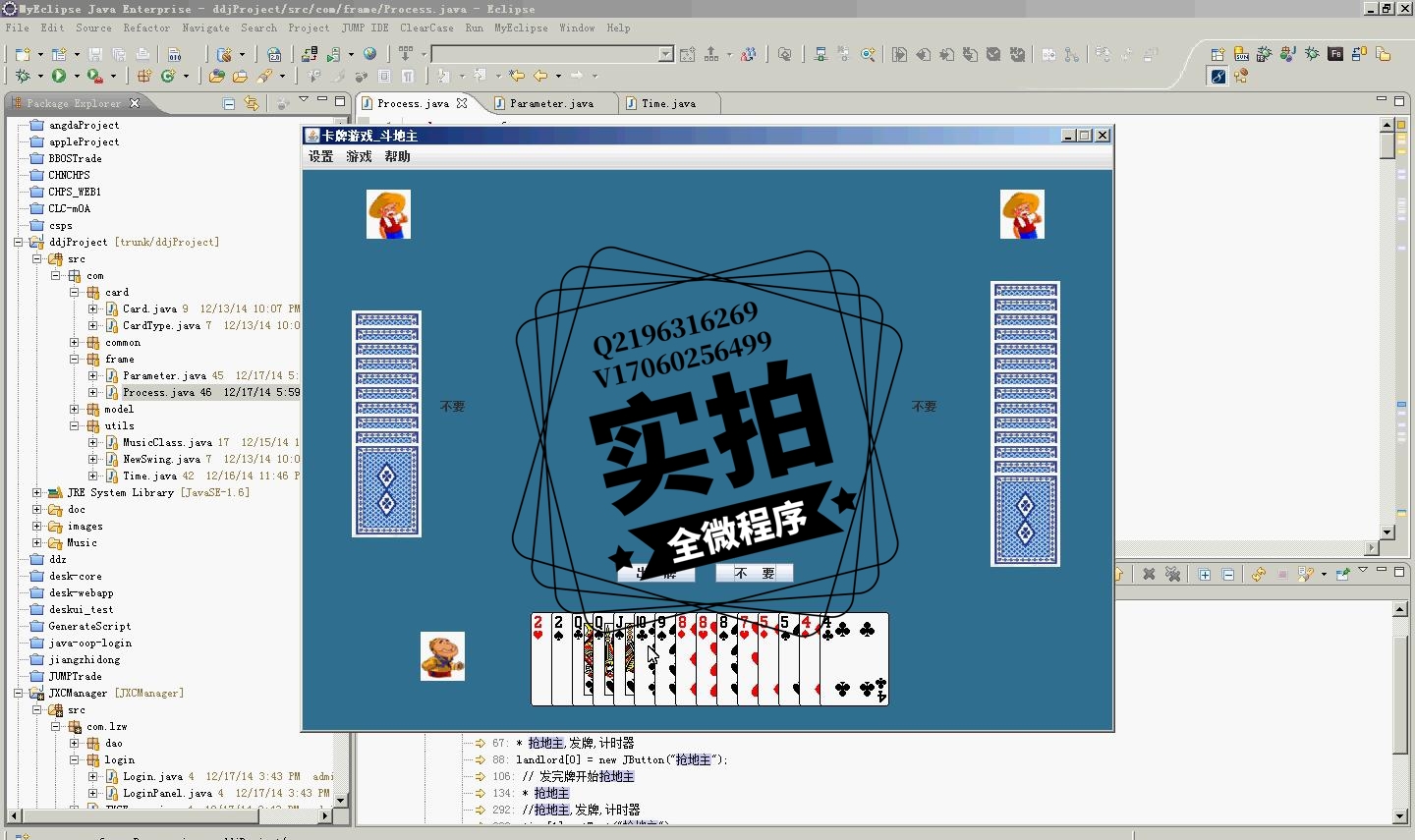
Task: Remove all matches in search panel
Action: tap(1172, 574)
